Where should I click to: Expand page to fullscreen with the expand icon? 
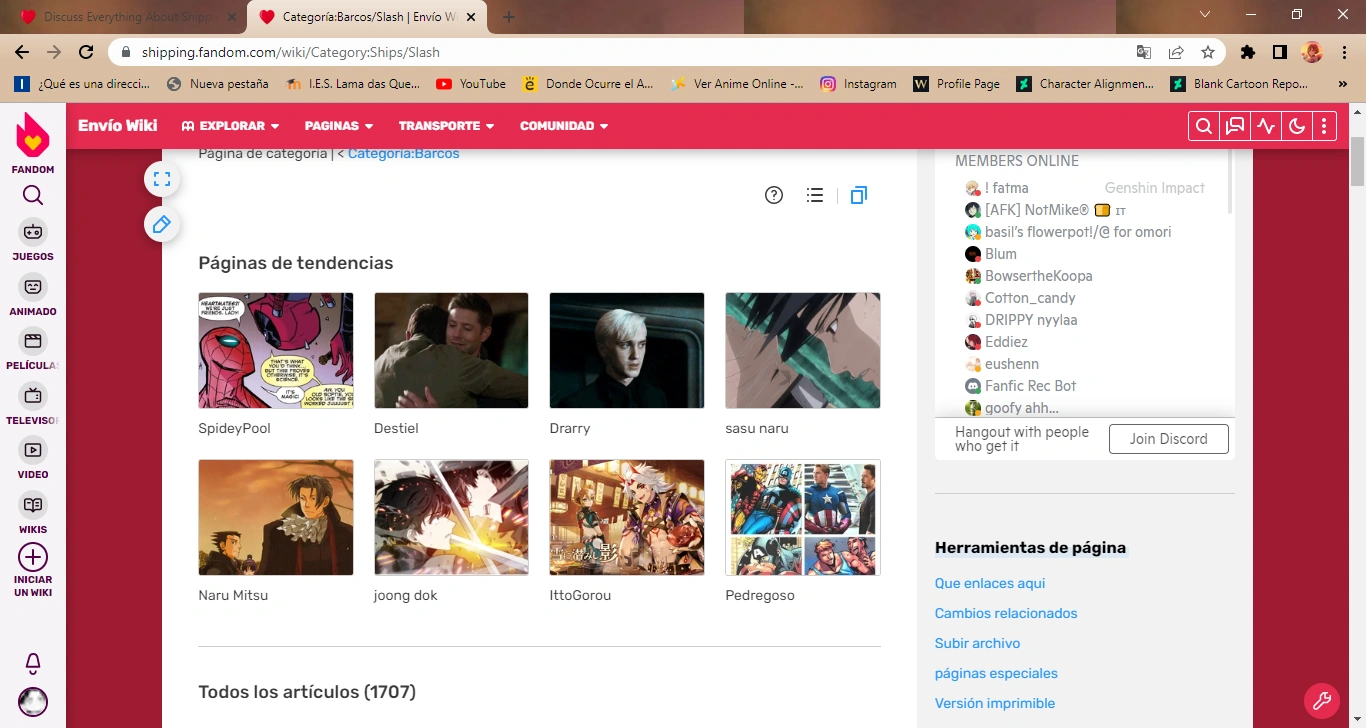162,178
